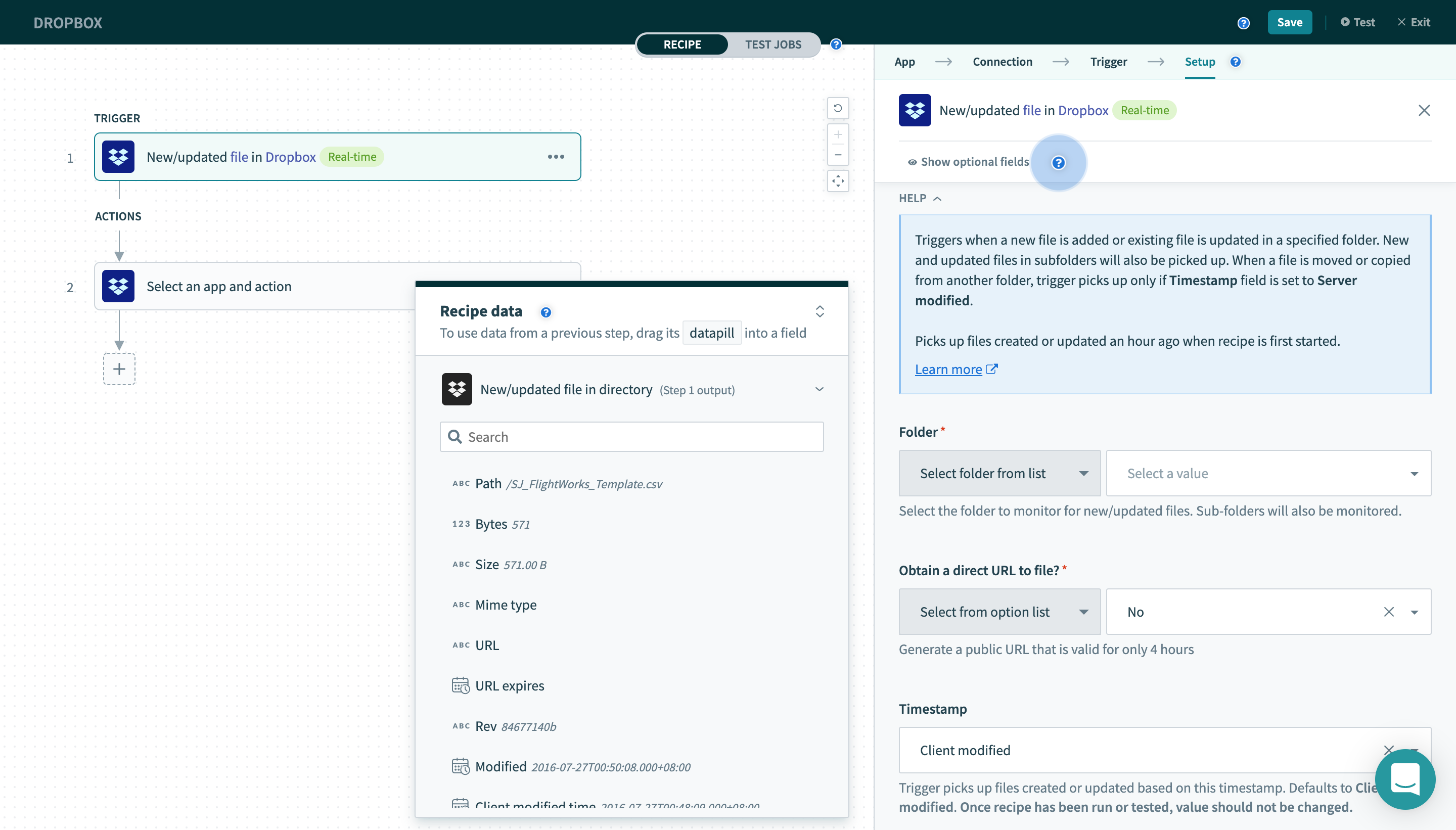
Task: Go to the Trigger tab
Action: [1108, 62]
